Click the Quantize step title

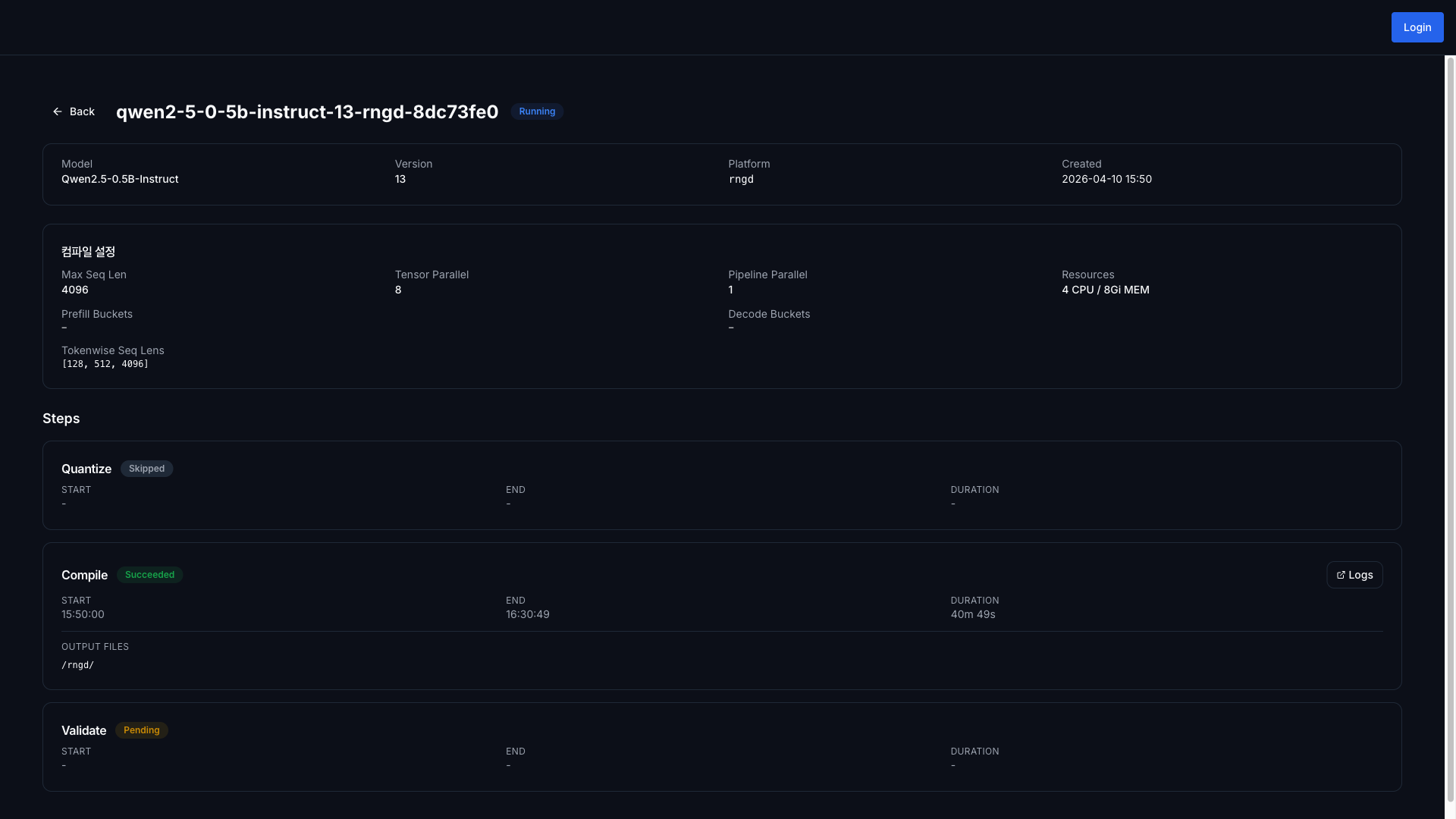click(86, 469)
